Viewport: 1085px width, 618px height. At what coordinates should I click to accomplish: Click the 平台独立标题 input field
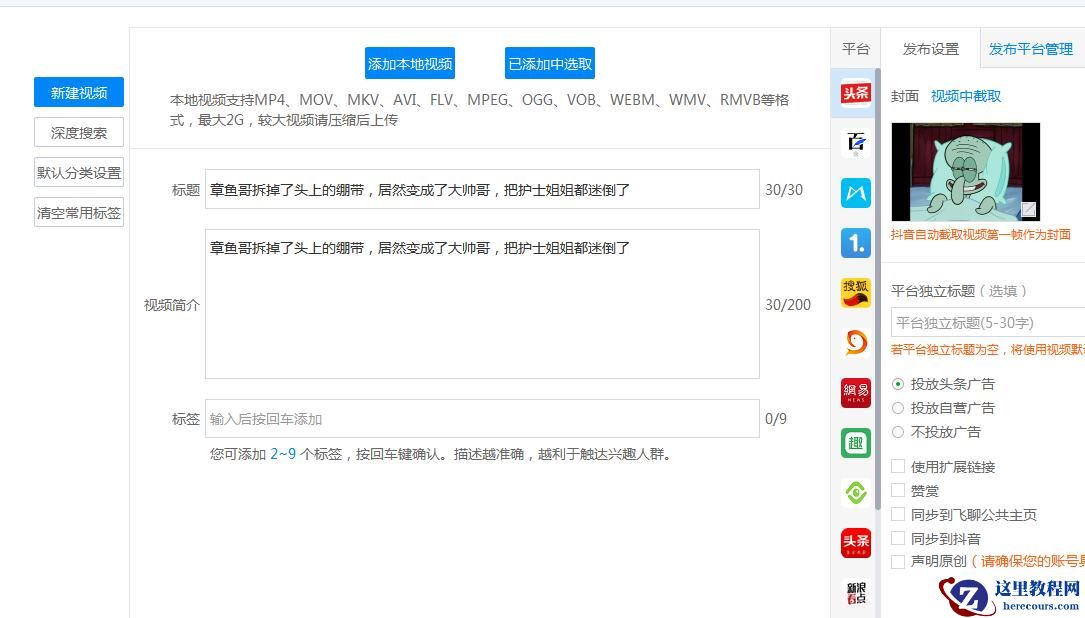point(987,322)
